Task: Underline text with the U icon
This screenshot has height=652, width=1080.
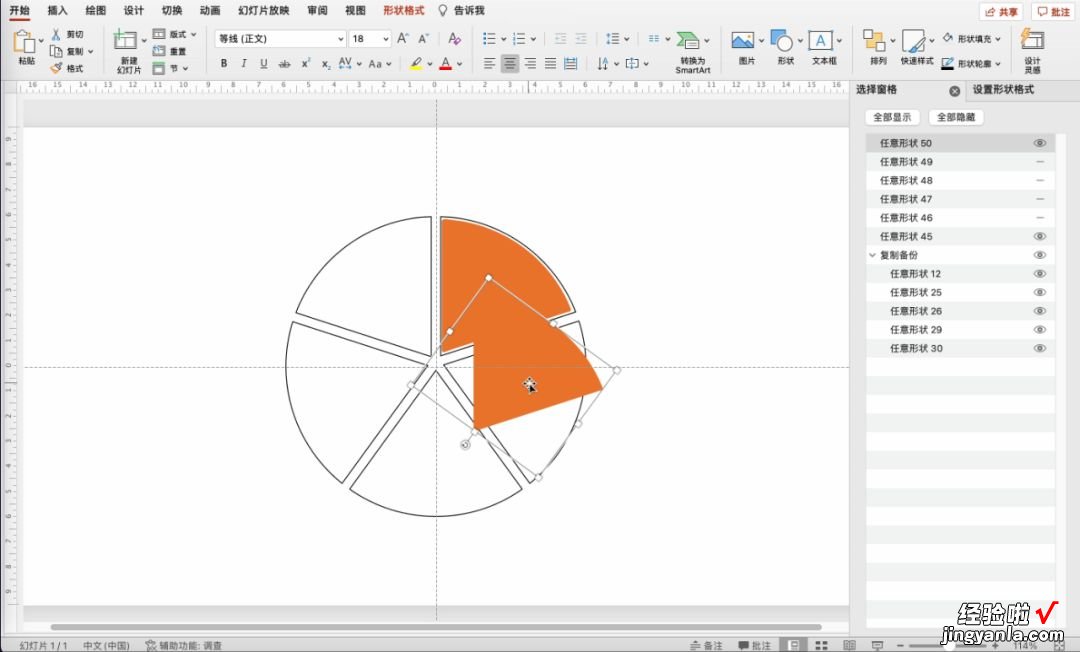Action: click(x=264, y=63)
